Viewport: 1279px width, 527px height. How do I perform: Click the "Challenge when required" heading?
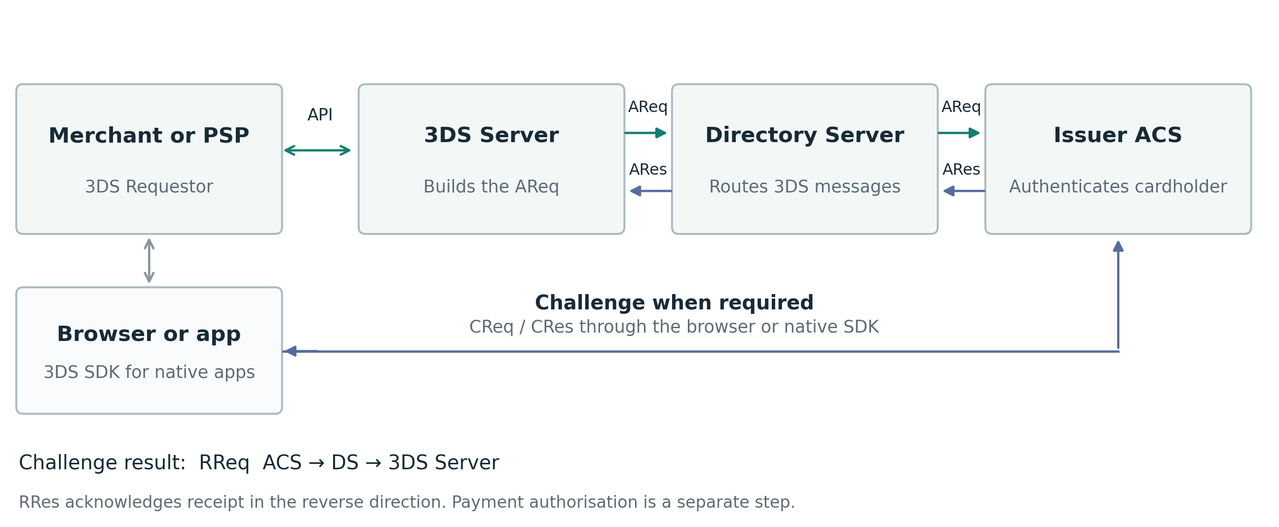click(674, 303)
